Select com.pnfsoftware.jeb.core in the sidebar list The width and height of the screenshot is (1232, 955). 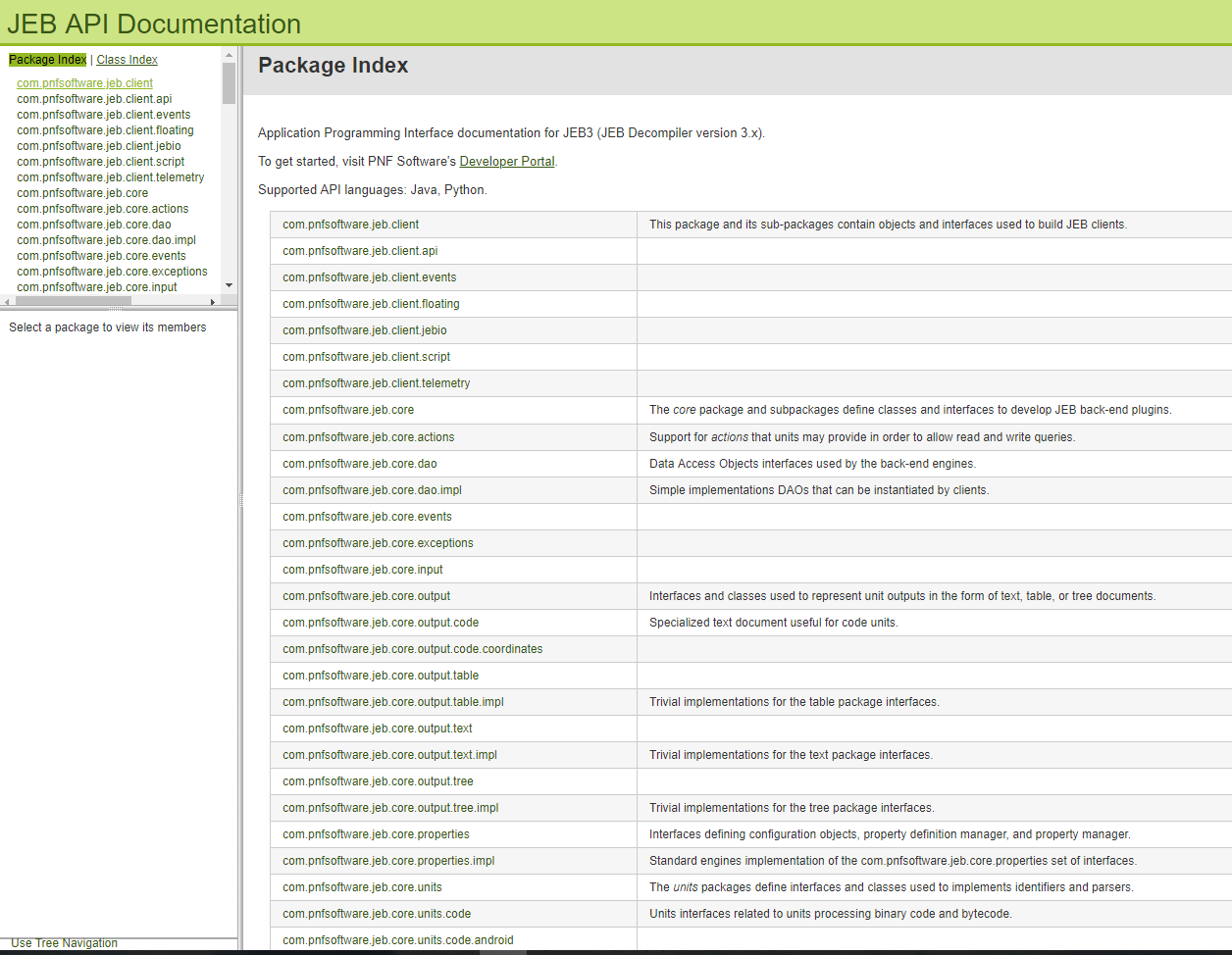(82, 193)
